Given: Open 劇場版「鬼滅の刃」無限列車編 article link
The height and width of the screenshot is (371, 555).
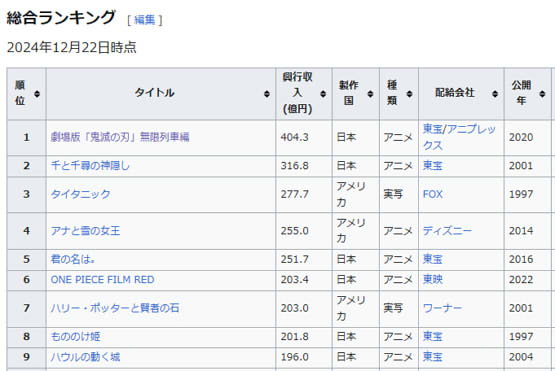Looking at the screenshot, I should (x=120, y=137).
